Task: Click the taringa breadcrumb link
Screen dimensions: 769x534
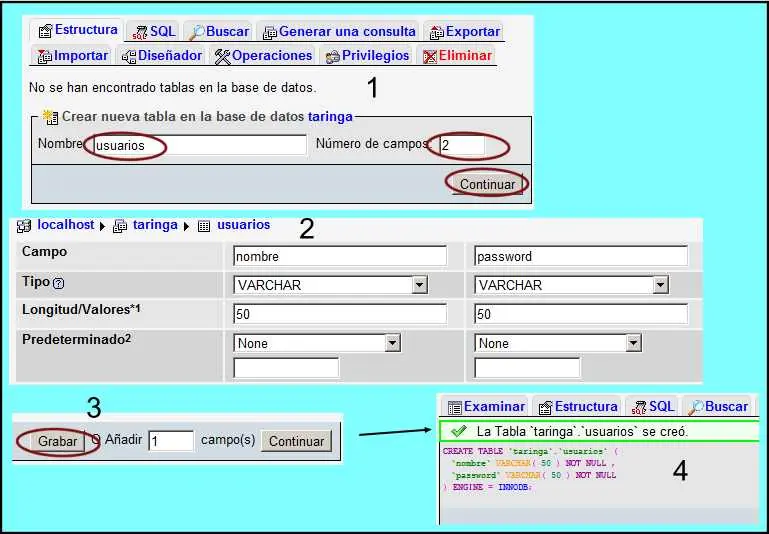Action: (x=155, y=225)
